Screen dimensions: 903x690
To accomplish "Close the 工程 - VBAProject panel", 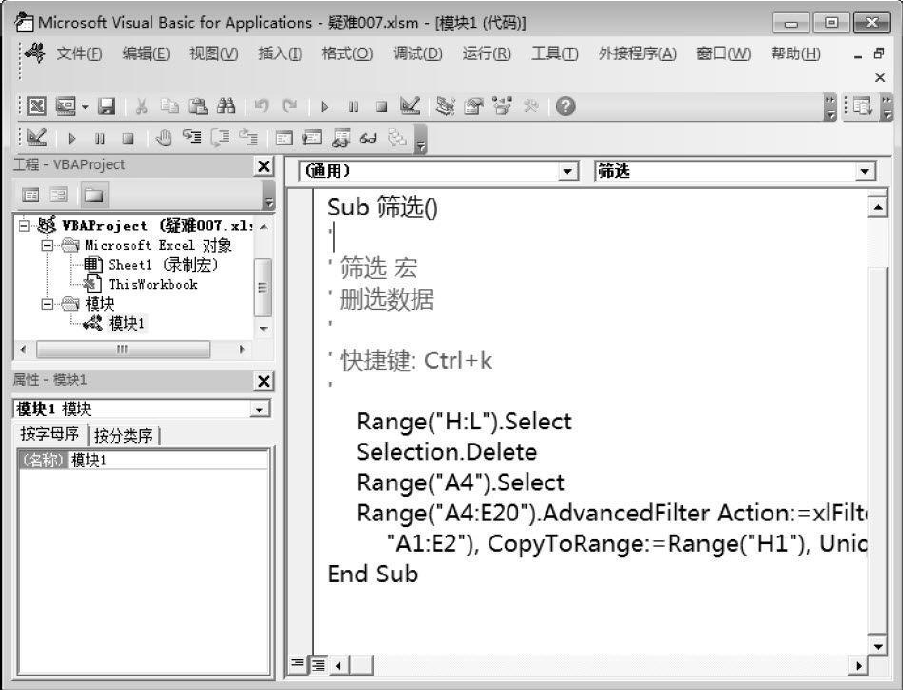I will click(x=264, y=166).
